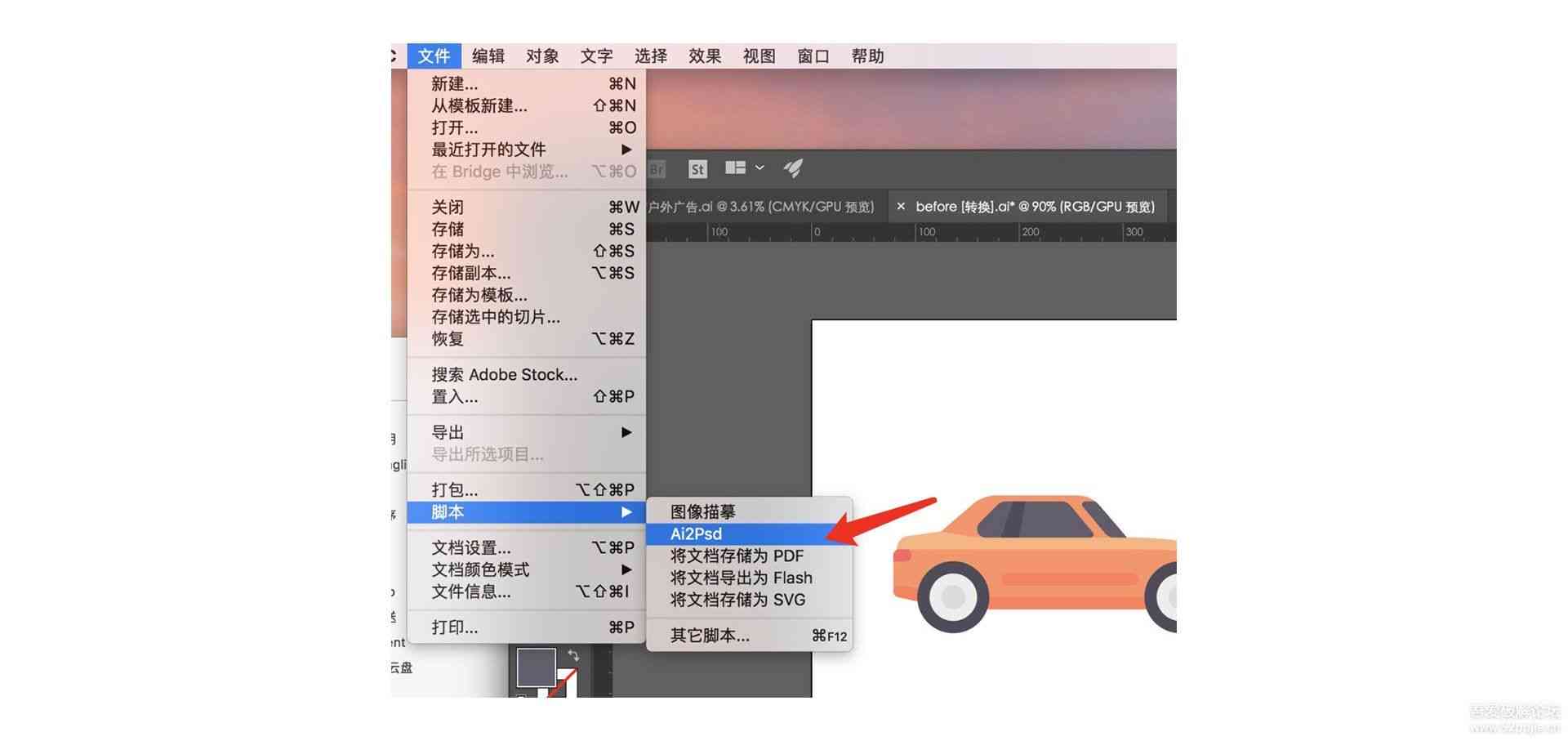Viewport: 1568px width, 741px height.
Task: Open the 选择 menu
Action: [651, 56]
